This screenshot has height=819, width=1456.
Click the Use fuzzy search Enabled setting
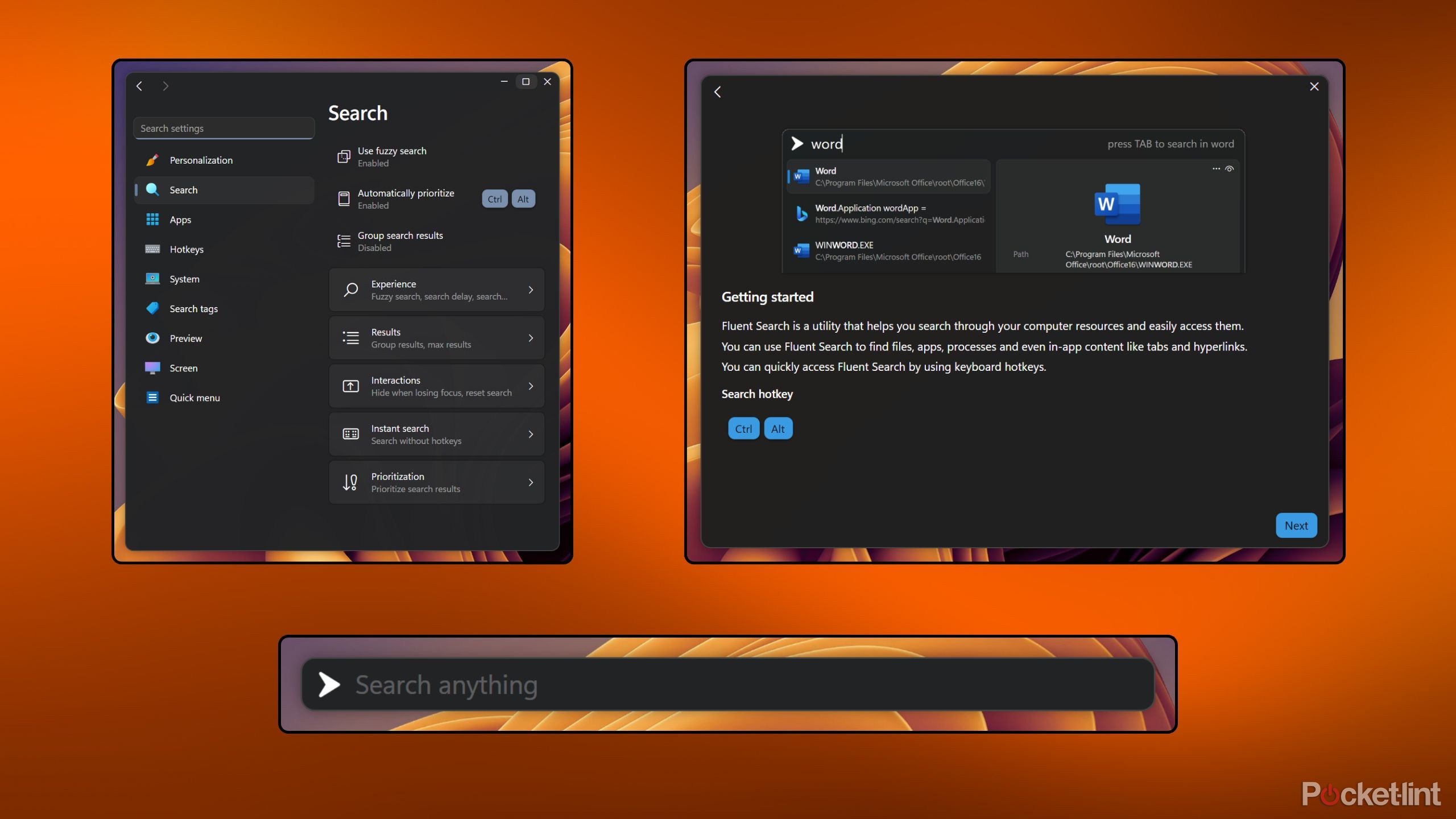[437, 156]
